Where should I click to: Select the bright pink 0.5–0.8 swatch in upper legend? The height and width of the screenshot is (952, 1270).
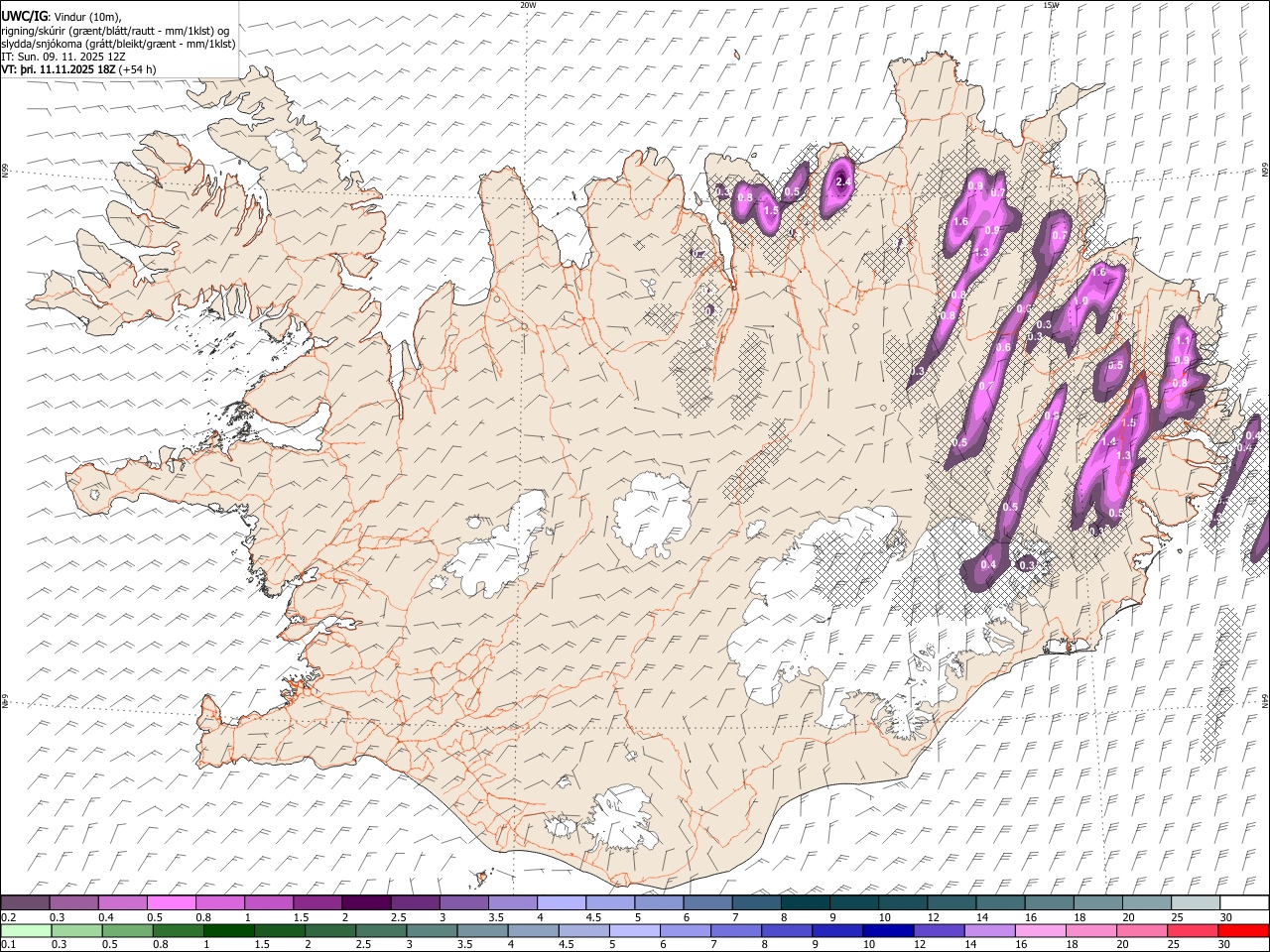pos(172,903)
